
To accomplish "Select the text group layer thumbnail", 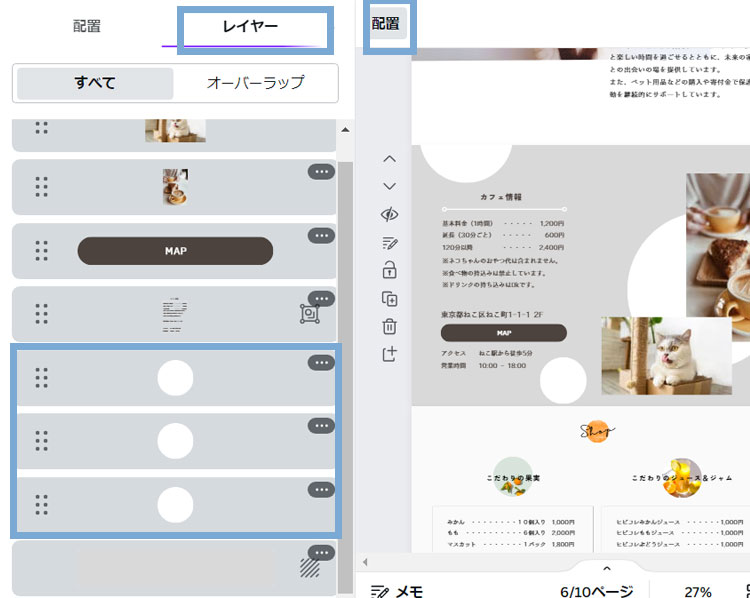I will point(175,314).
